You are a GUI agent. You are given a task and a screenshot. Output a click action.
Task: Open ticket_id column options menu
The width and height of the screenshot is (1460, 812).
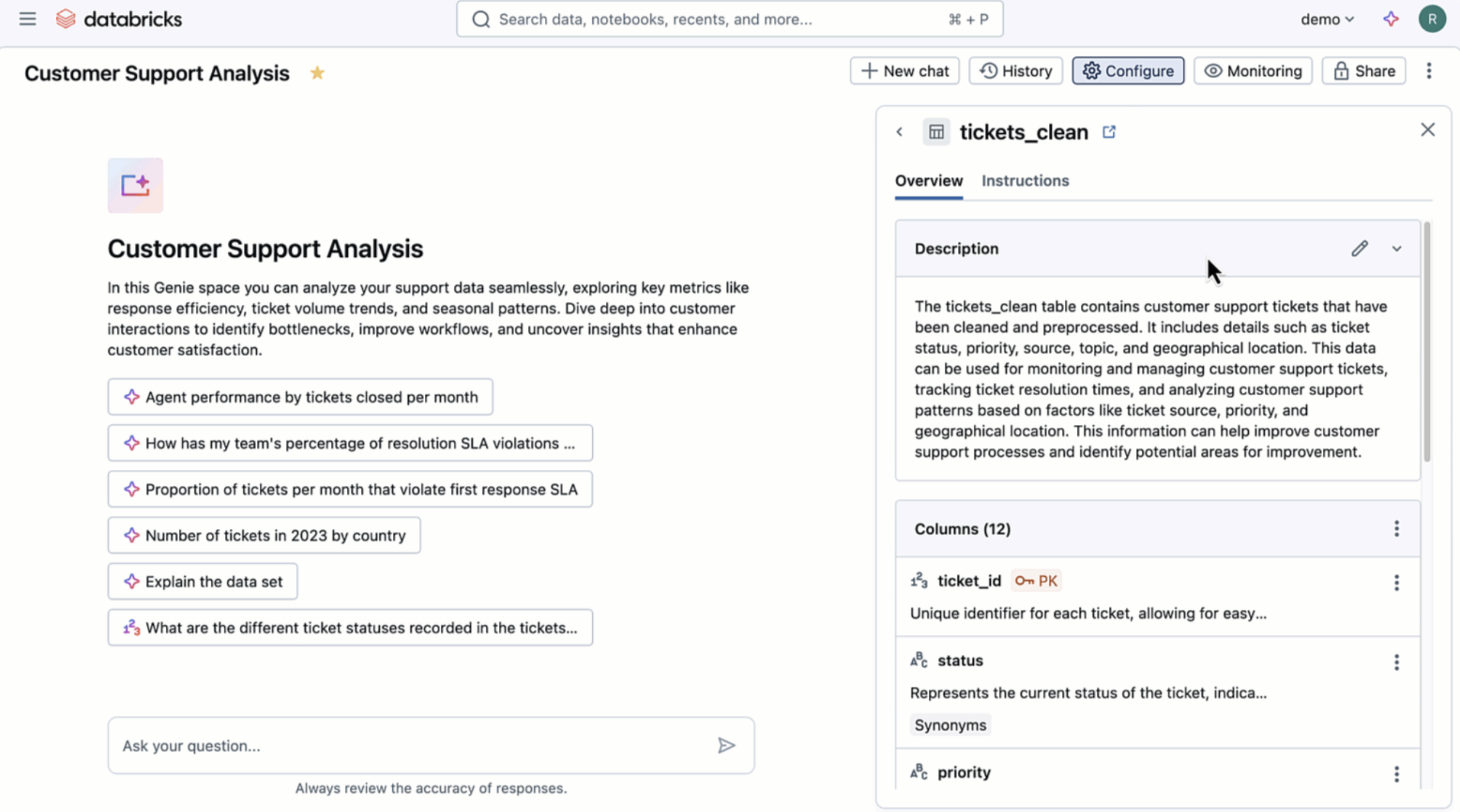click(x=1396, y=582)
